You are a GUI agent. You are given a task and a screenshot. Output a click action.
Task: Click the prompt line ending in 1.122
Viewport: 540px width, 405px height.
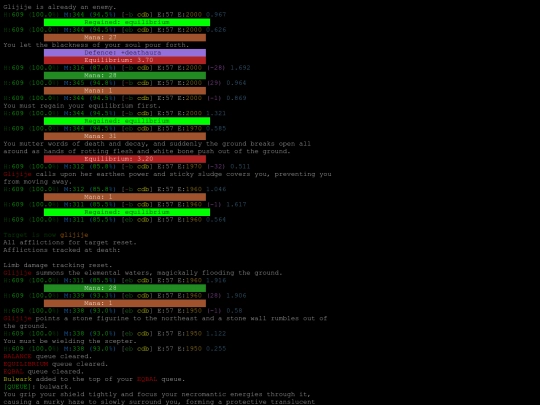[x=115, y=333]
